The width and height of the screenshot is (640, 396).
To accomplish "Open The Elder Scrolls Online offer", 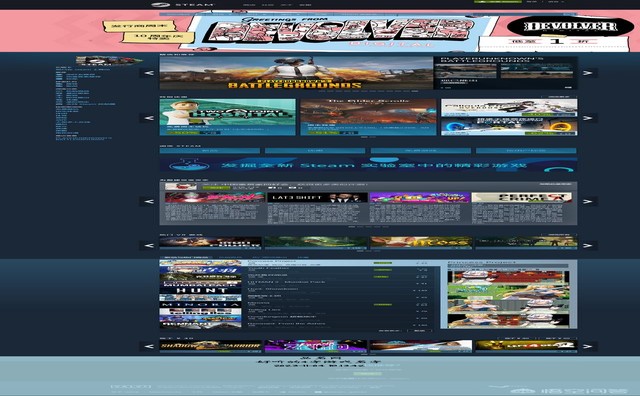I will [x=368, y=117].
